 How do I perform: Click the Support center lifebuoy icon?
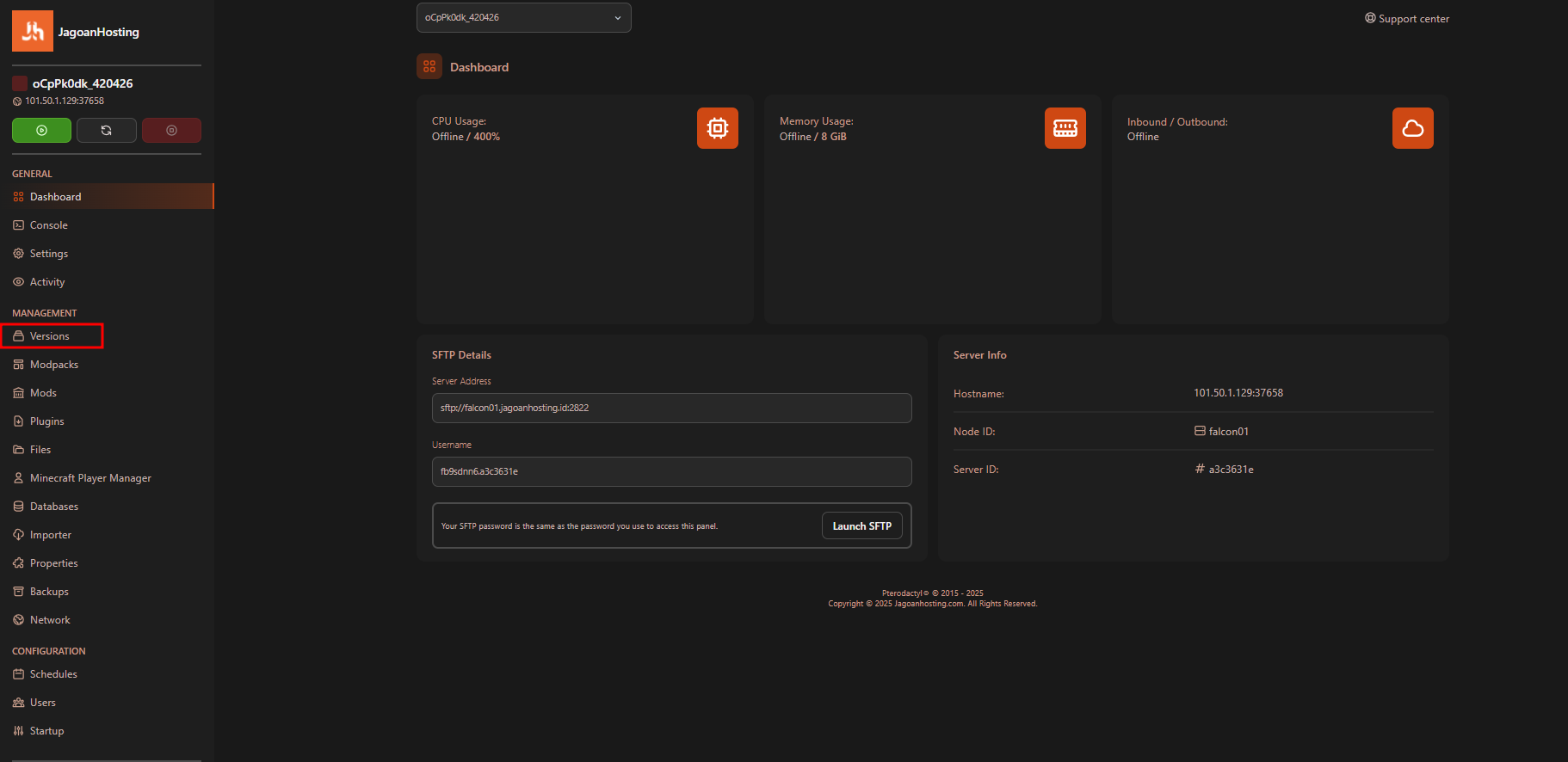click(1370, 18)
